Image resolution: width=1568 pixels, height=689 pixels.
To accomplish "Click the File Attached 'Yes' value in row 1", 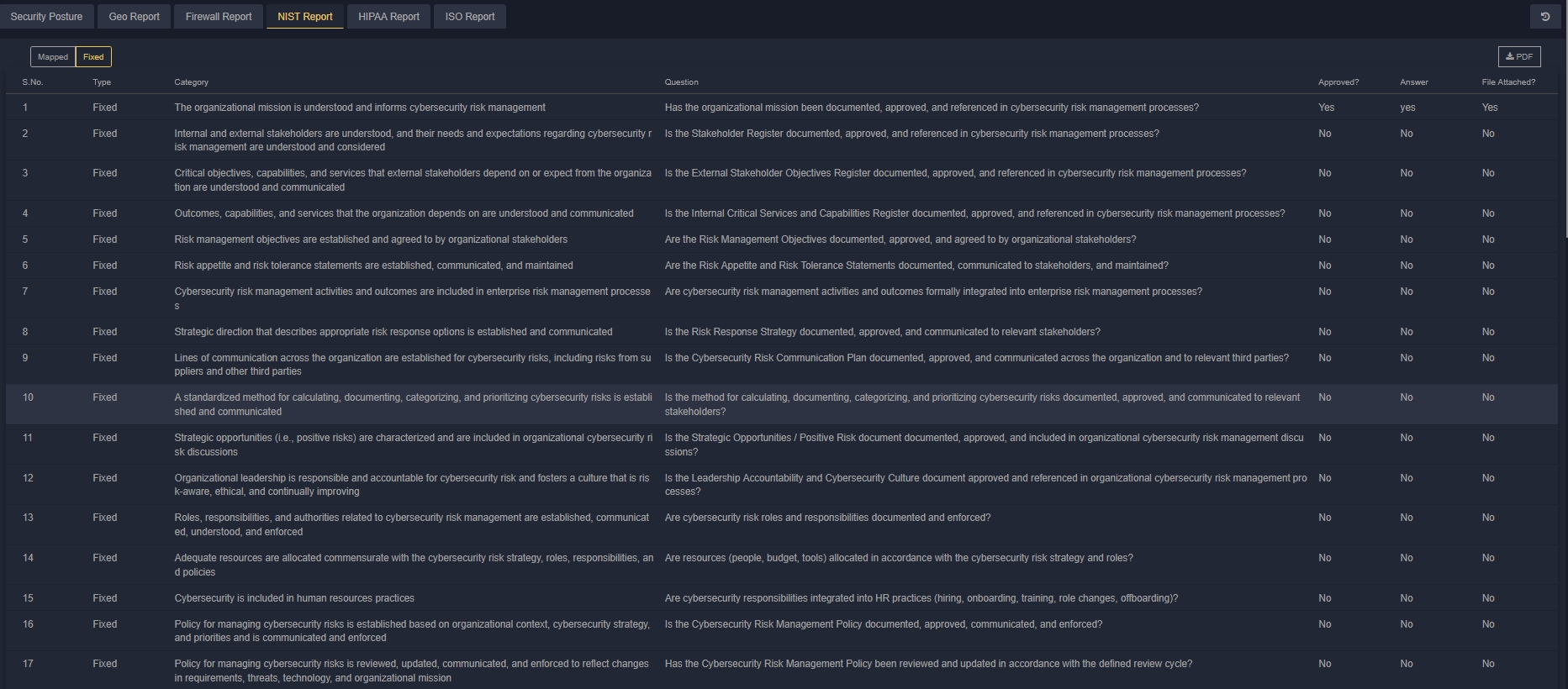I will 1490,108.
